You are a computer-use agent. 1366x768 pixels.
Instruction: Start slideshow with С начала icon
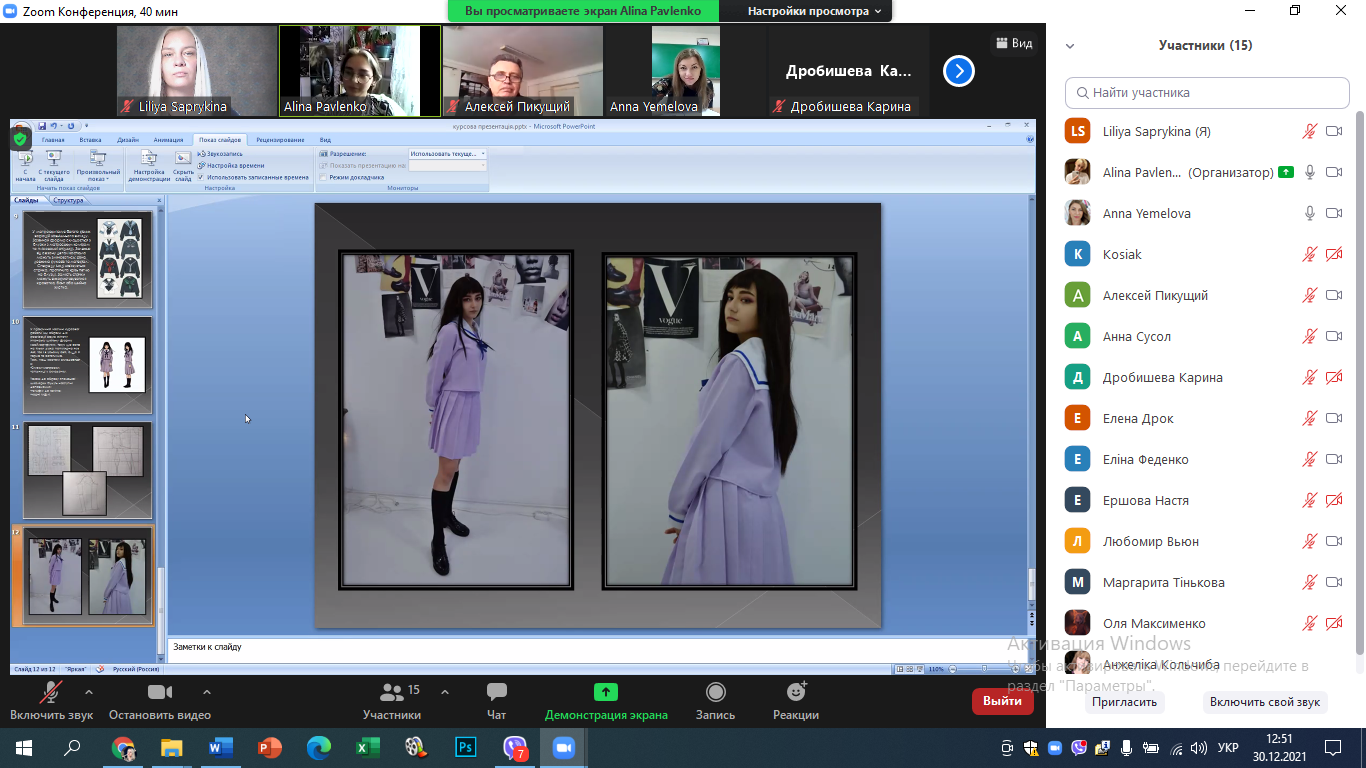pos(25,158)
